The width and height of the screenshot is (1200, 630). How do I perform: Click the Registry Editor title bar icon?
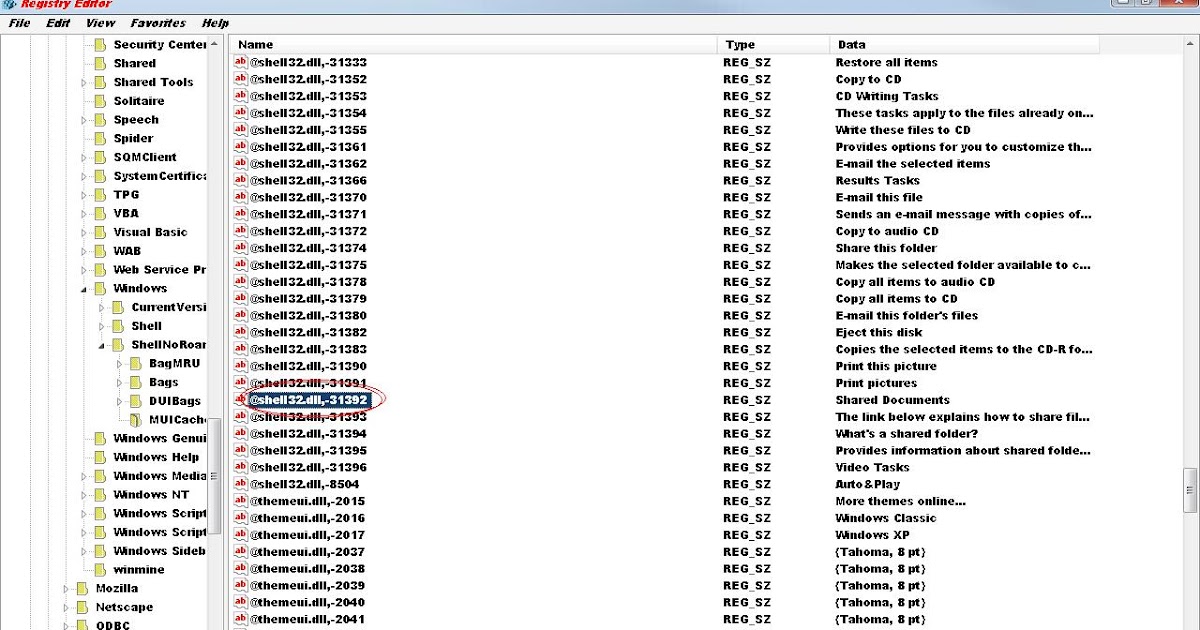click(8, 4)
